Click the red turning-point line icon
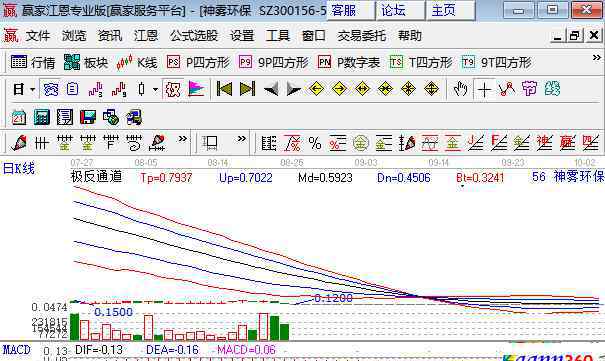The width and height of the screenshot is (605, 361). [507, 89]
